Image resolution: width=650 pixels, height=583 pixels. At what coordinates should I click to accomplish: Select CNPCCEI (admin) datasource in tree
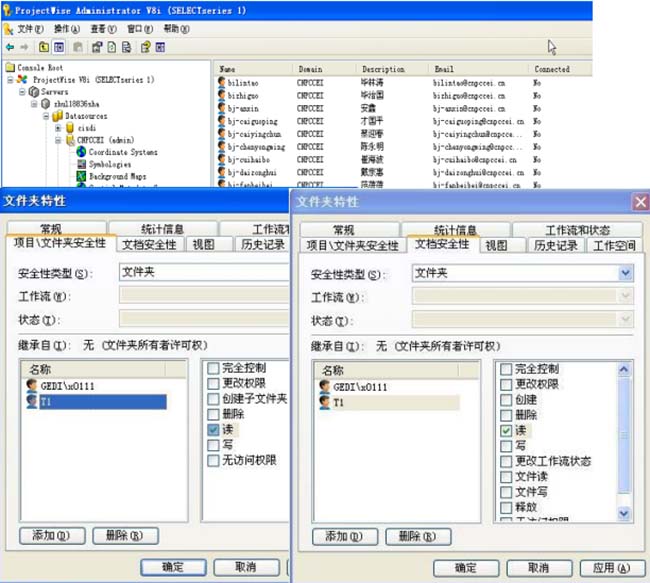click(x=105, y=140)
